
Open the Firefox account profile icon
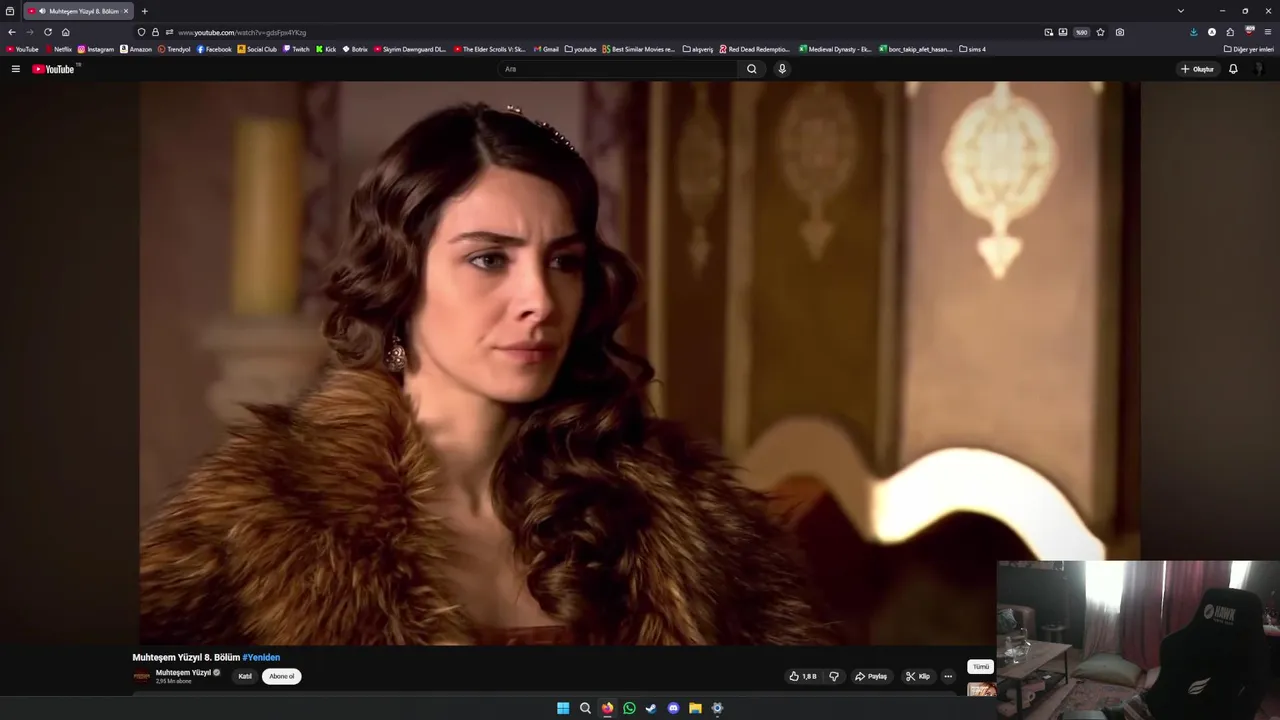tap(1212, 32)
